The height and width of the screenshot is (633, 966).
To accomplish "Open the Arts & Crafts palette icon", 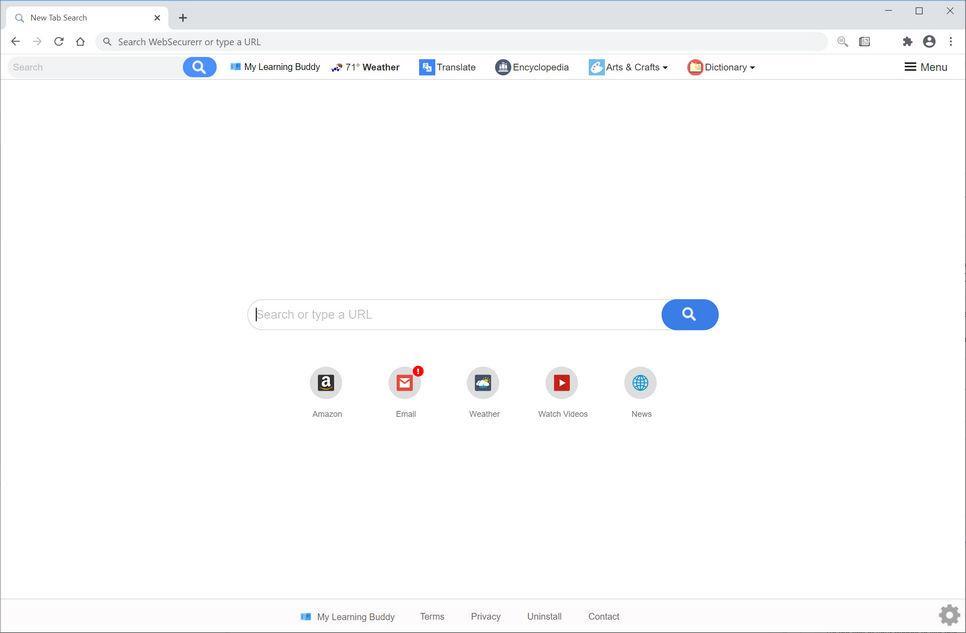I will (596, 67).
